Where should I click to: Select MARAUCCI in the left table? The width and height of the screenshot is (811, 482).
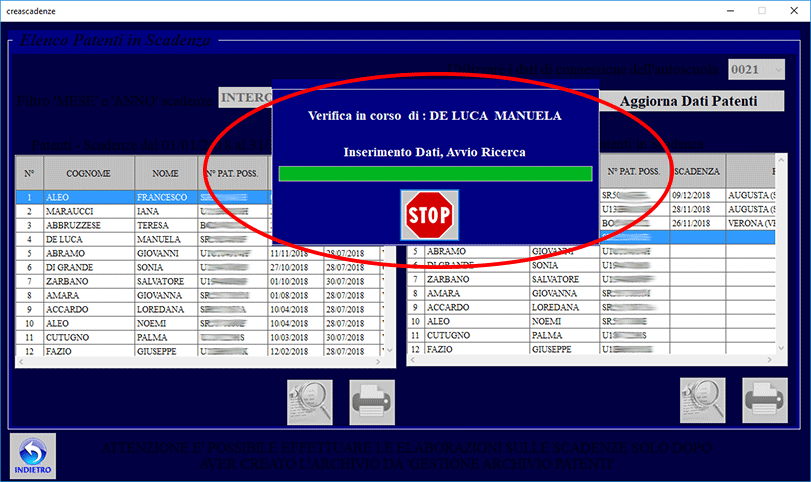[x=69, y=212]
